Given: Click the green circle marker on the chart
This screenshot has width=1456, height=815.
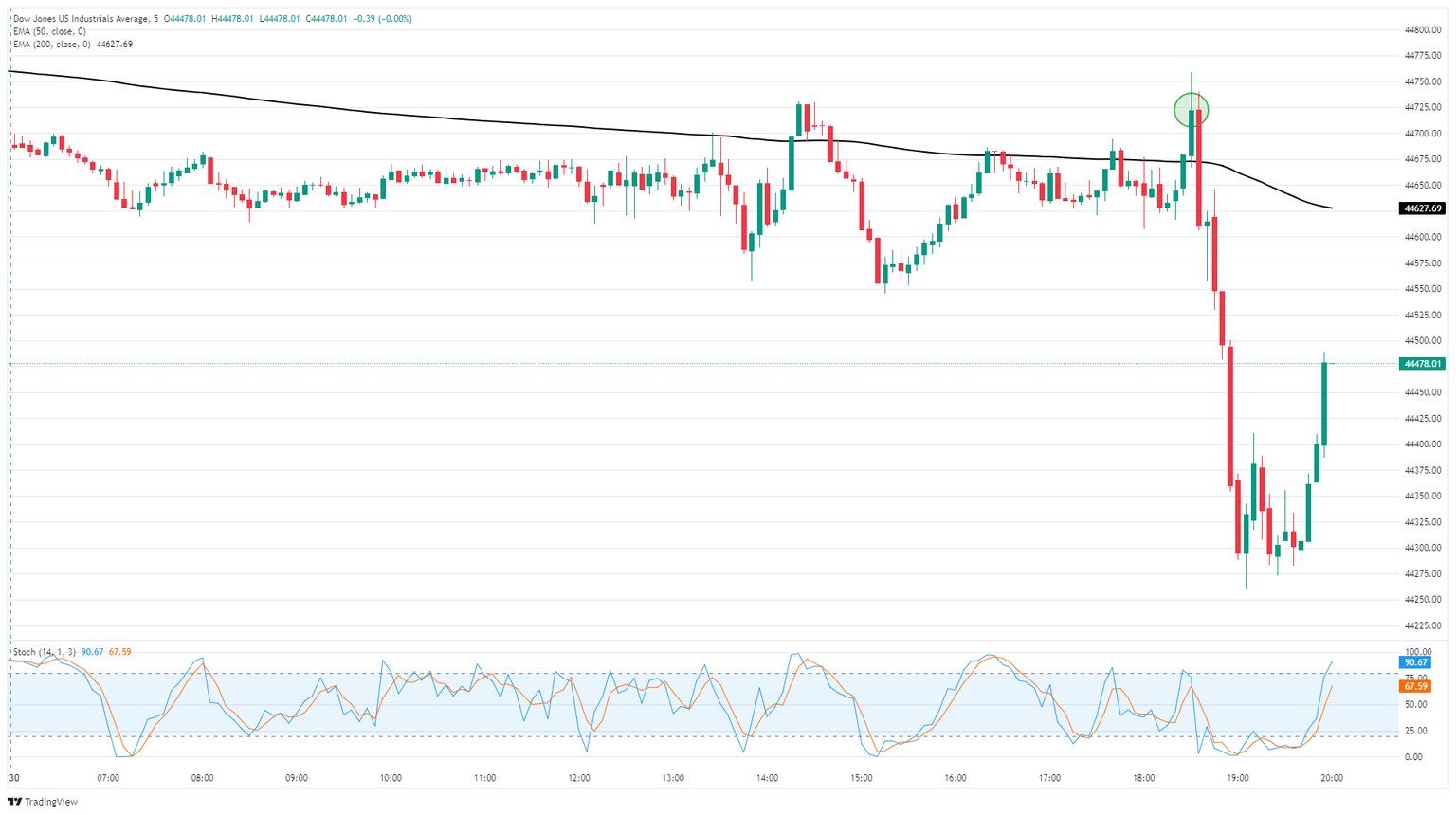Looking at the screenshot, I should click(x=1191, y=110).
